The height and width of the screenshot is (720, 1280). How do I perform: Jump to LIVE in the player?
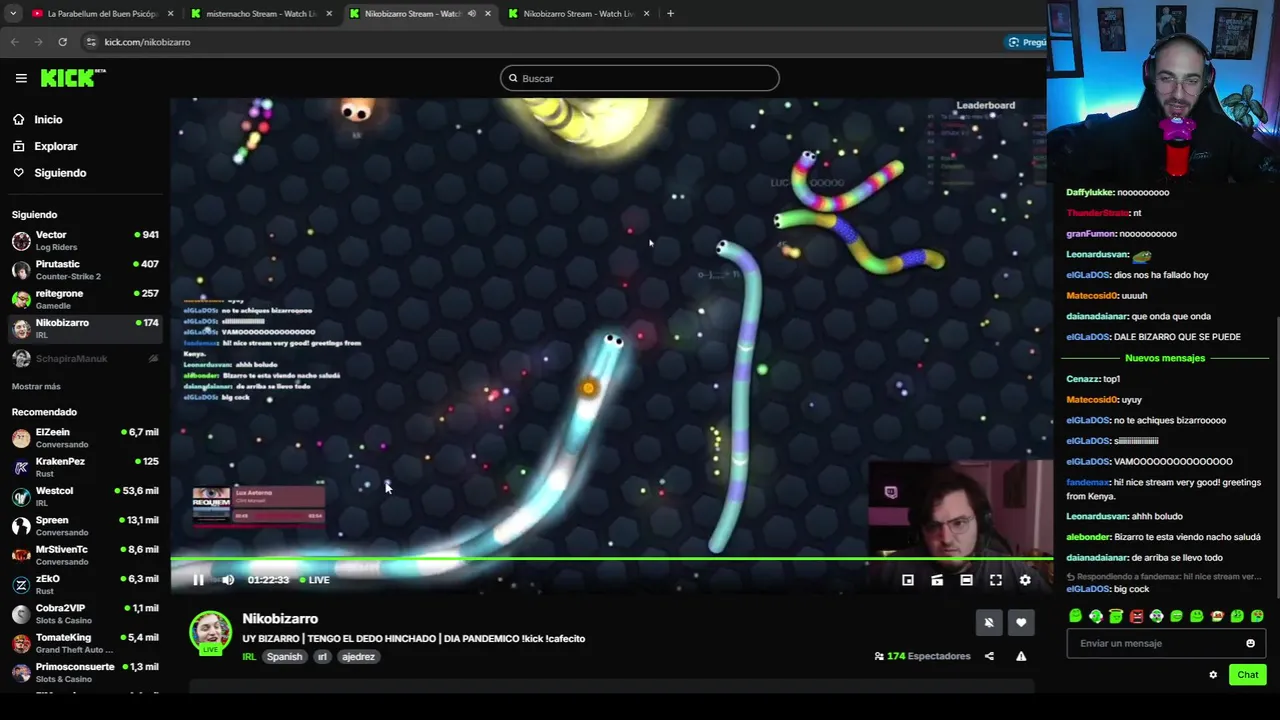click(314, 580)
